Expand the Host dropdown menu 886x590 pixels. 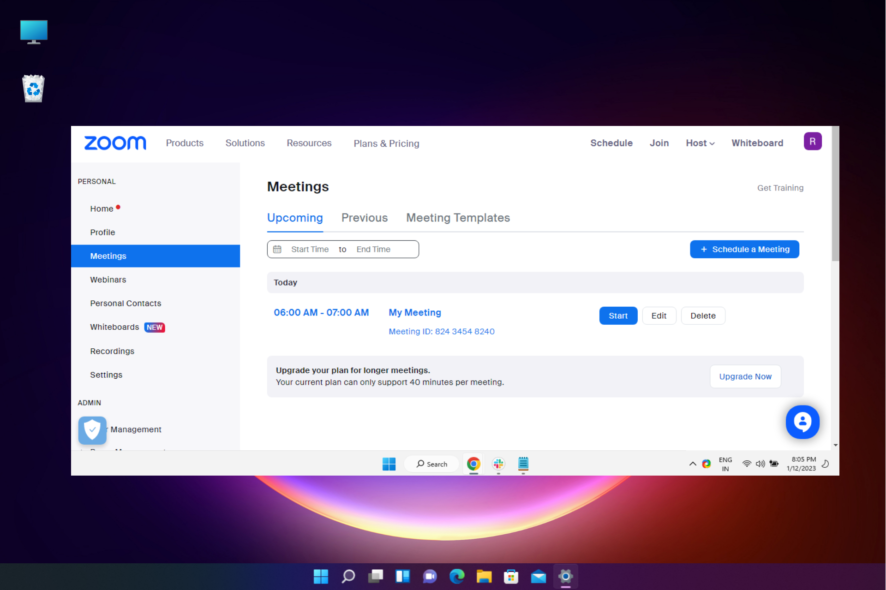click(700, 143)
